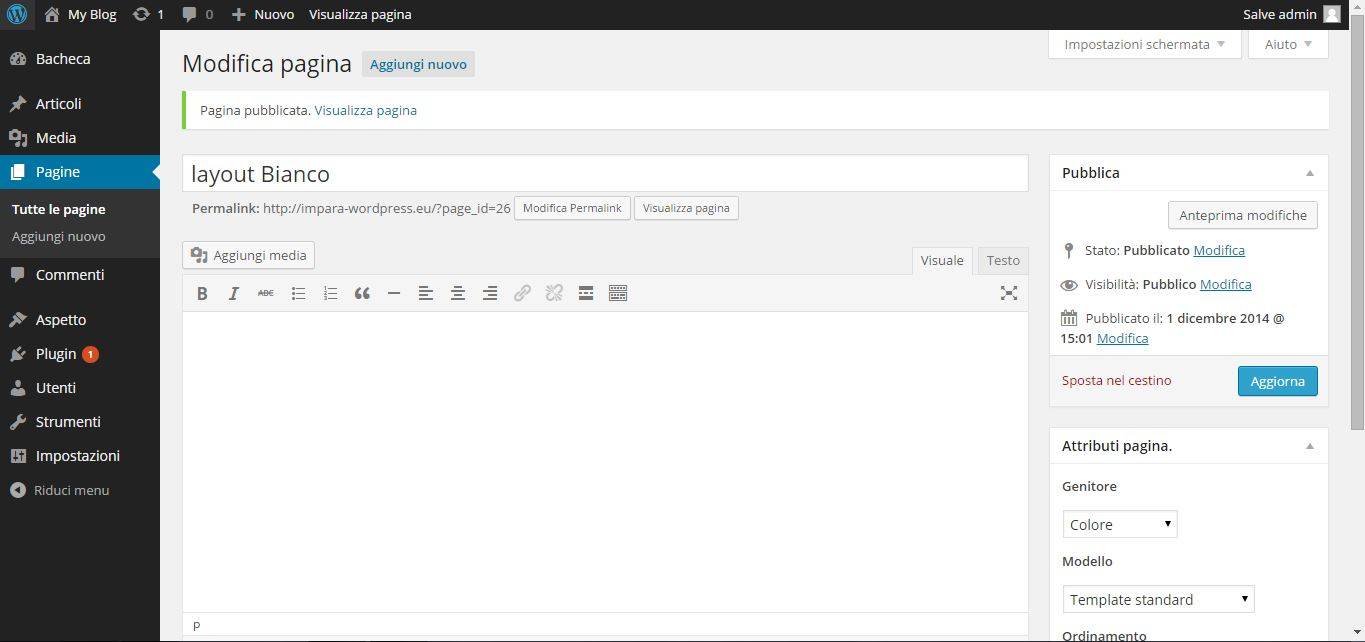Insert or edit a link
This screenshot has width=1365, height=642.
(522, 293)
